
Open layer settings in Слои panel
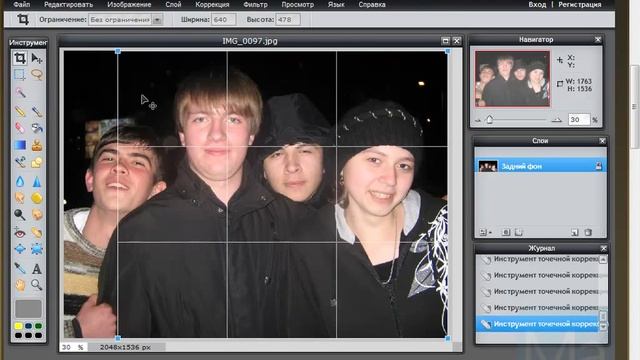pos(485,232)
